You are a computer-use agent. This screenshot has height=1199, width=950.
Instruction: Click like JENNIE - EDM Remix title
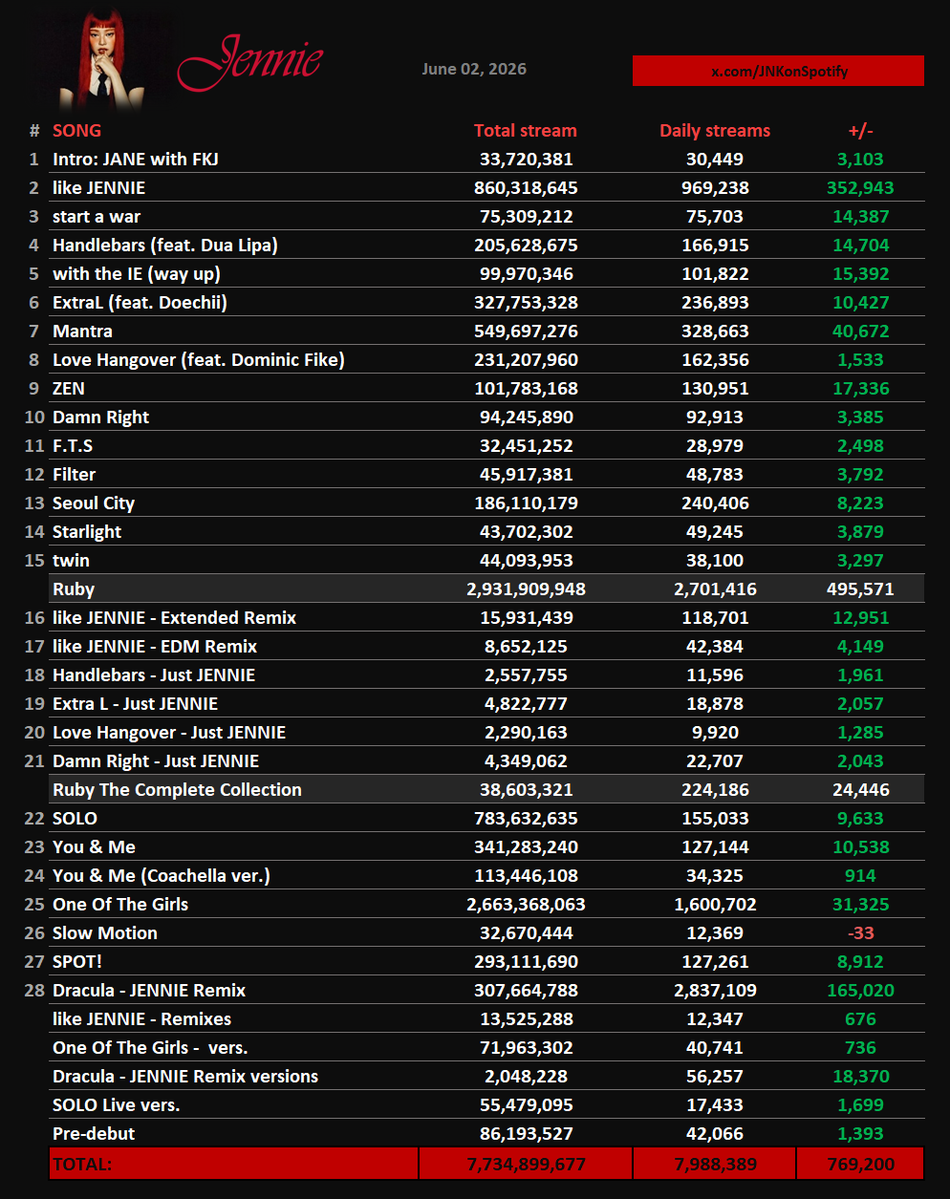click(x=155, y=647)
